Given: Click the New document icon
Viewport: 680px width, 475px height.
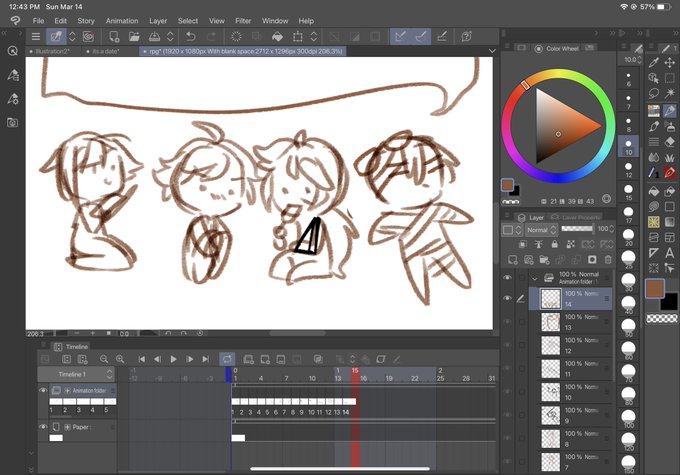Looking at the screenshot, I should [114, 37].
